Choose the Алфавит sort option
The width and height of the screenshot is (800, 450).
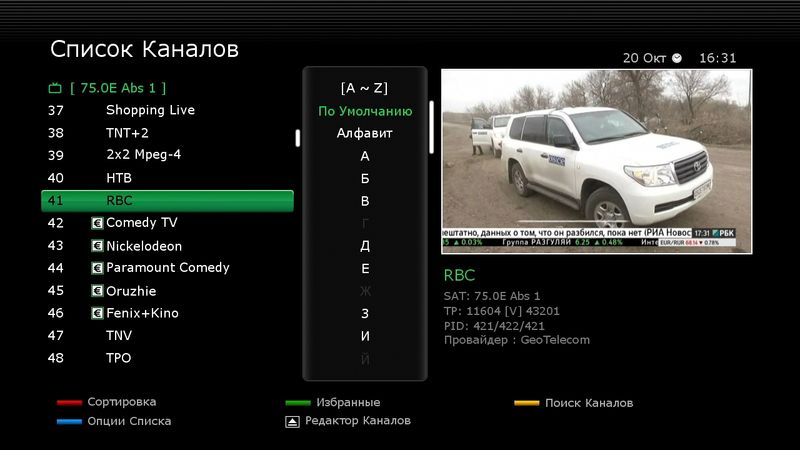click(x=365, y=133)
